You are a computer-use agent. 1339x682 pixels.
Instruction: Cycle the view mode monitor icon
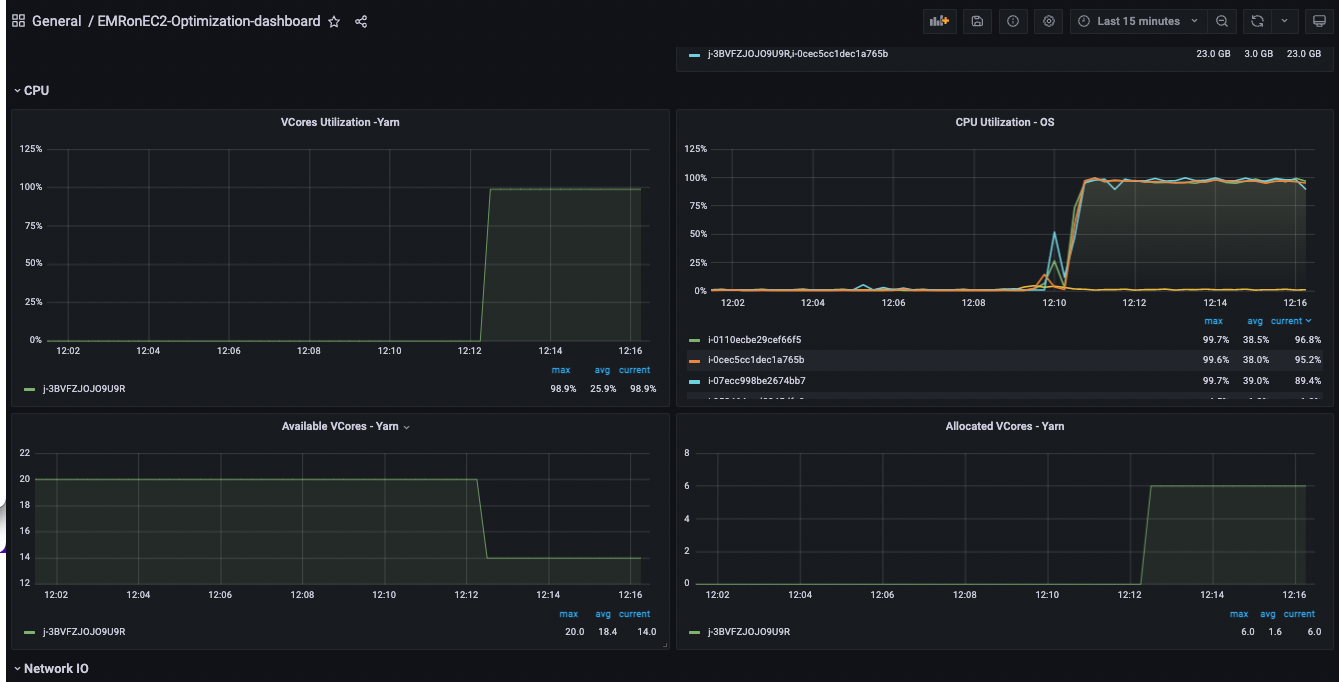1320,21
